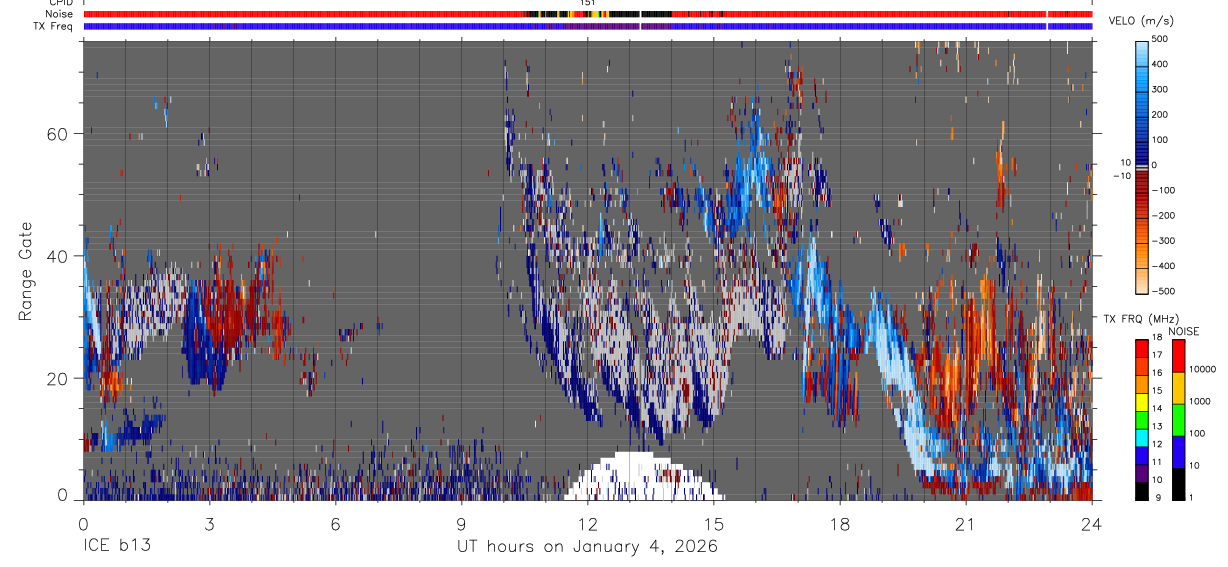Click the TX FRQ color scale bar
Image resolution: width=1228 pixels, height=567 pixels.
(x=1143, y=419)
